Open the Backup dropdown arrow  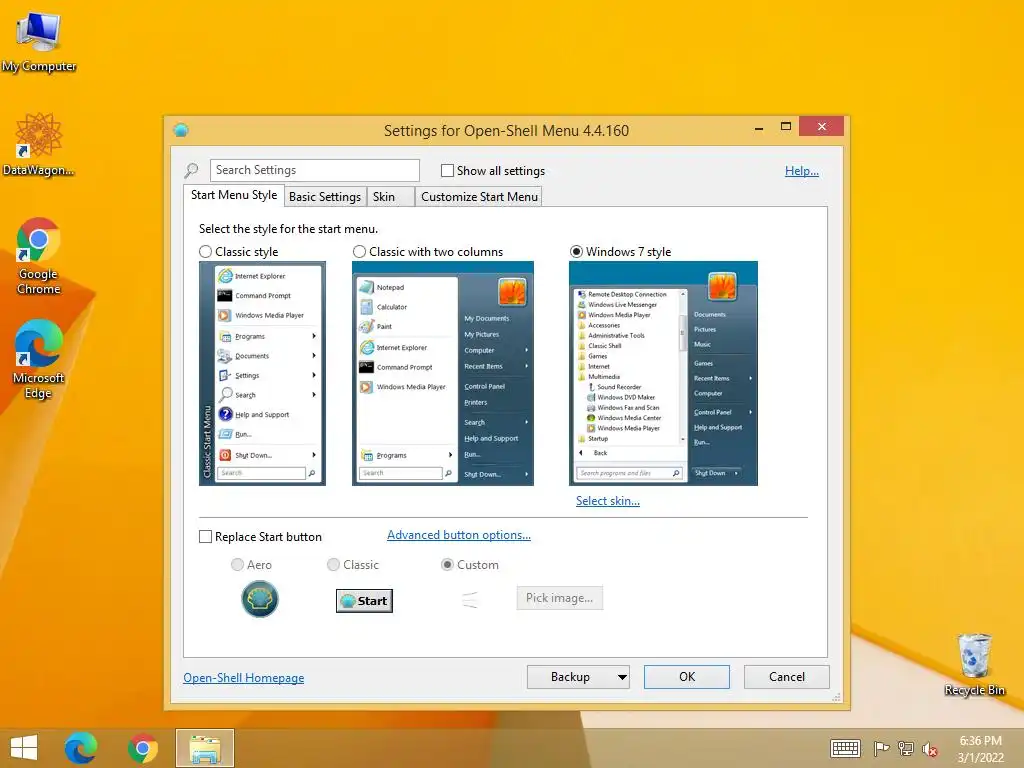tap(622, 677)
